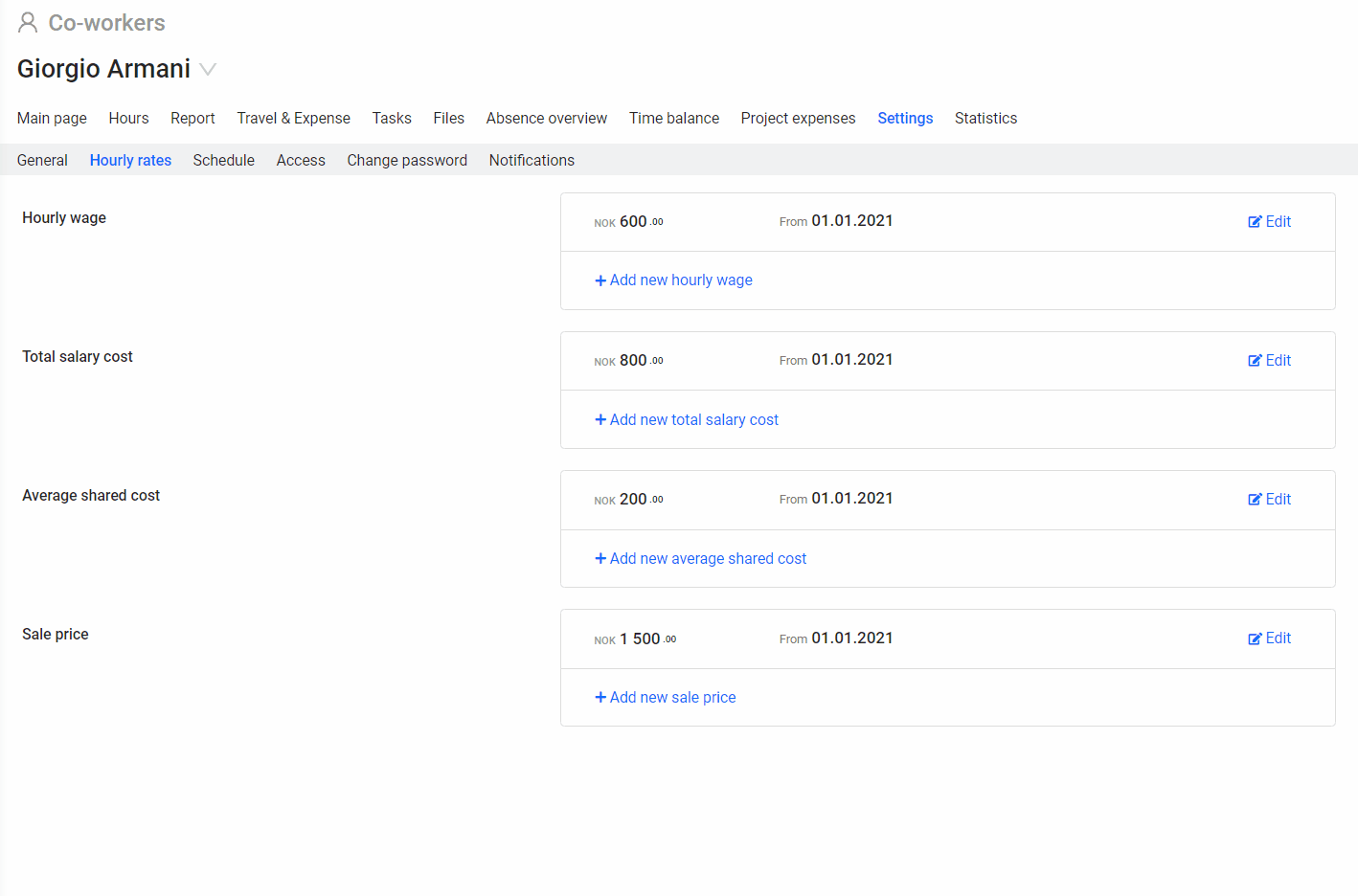Click the NOK 200.00 shared cost value
This screenshot has width=1358, height=896.
628,500
